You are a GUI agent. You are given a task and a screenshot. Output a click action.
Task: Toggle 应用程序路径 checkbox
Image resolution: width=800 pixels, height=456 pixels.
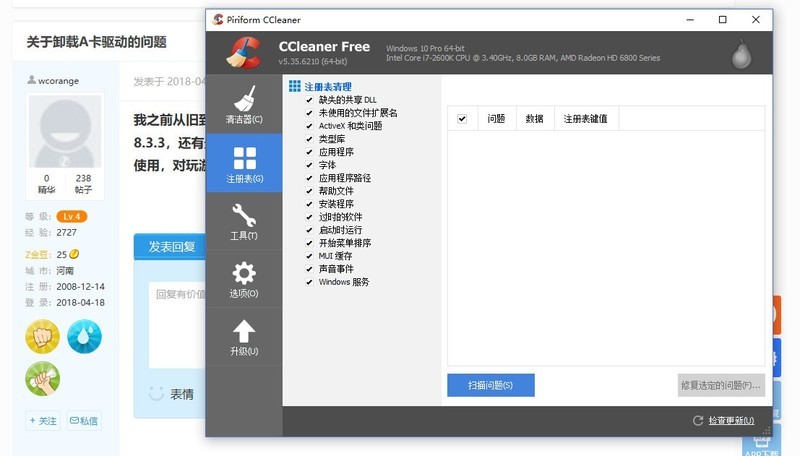(x=309, y=178)
